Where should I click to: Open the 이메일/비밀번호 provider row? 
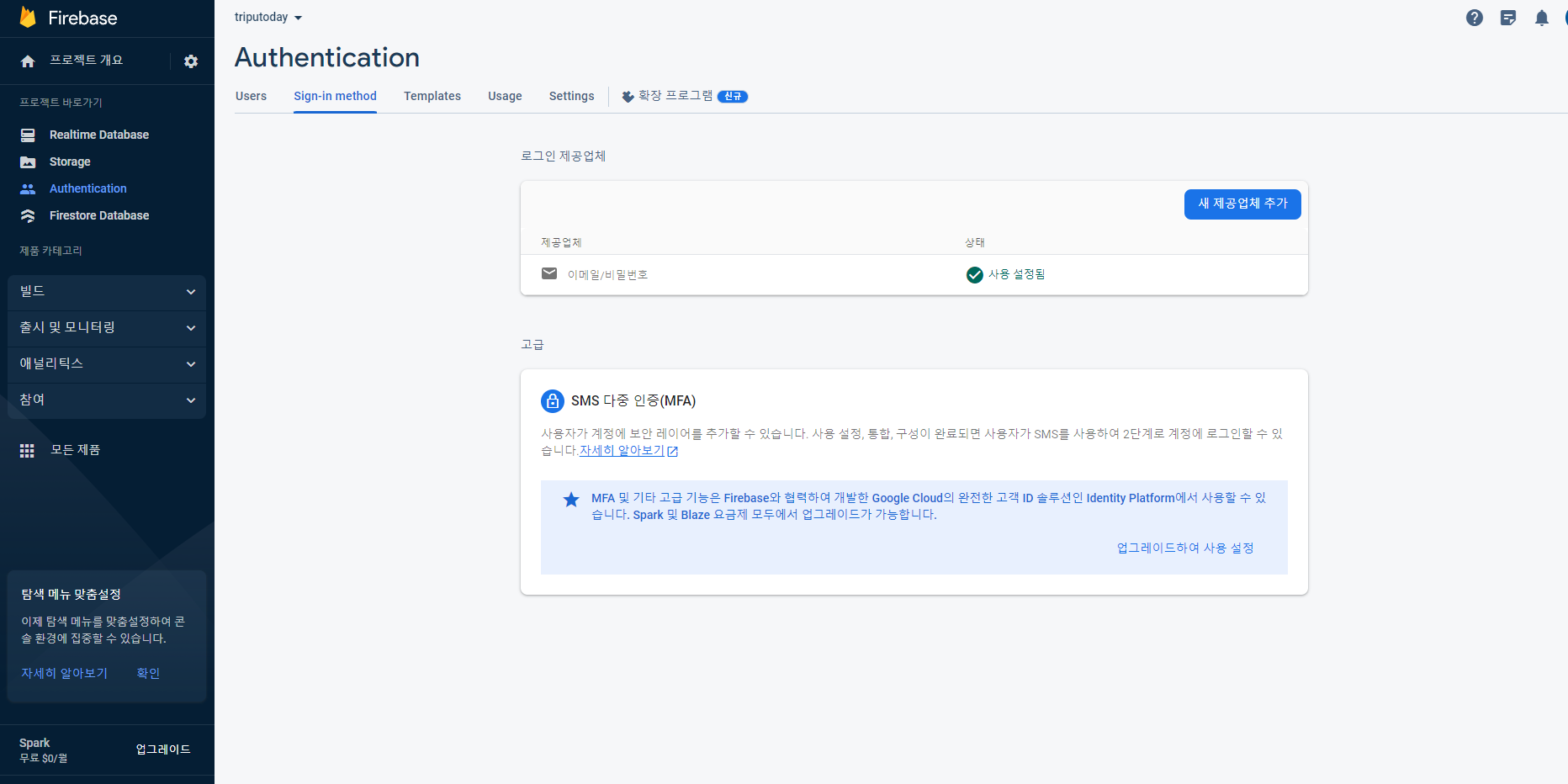914,275
